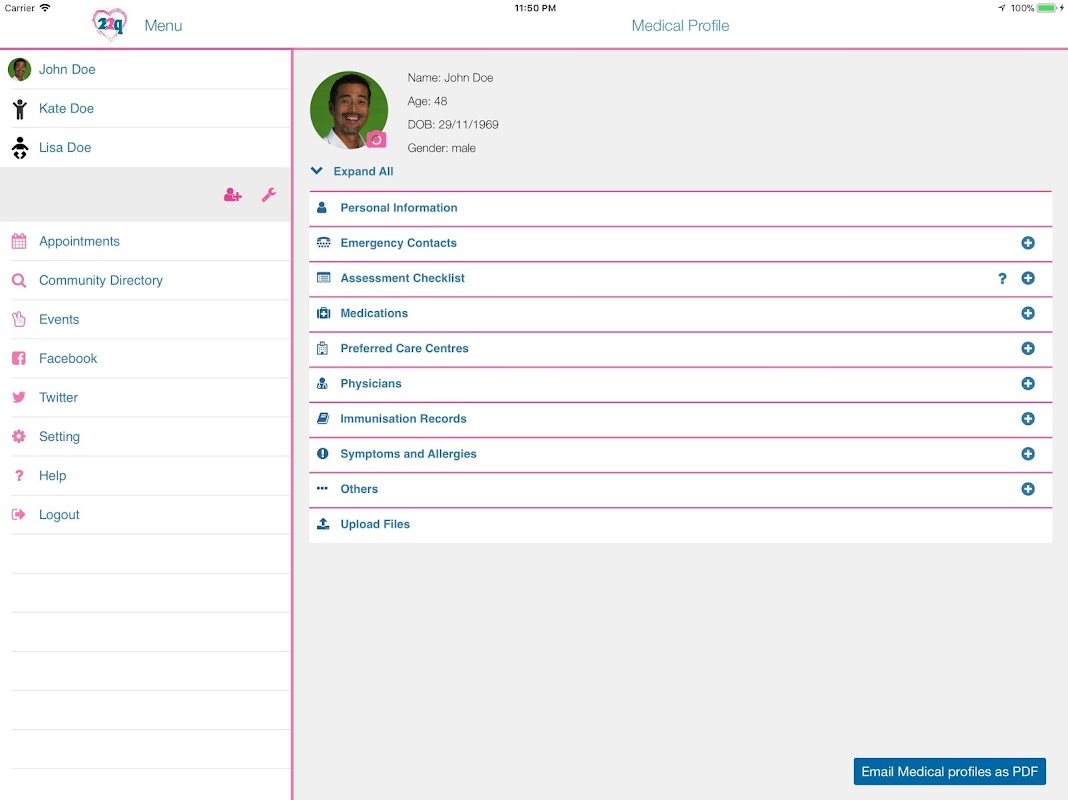Add a physician with plus icon
This screenshot has width=1068, height=800.
pyautogui.click(x=1028, y=383)
